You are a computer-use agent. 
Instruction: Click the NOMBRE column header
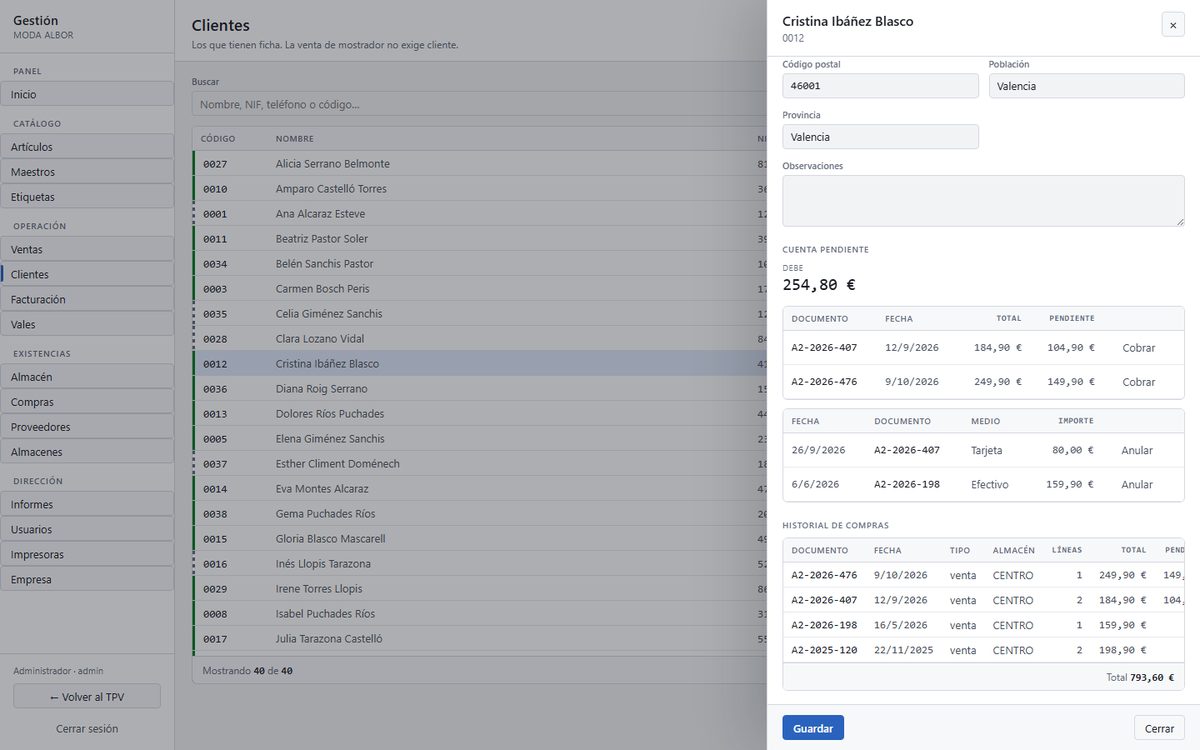click(295, 139)
